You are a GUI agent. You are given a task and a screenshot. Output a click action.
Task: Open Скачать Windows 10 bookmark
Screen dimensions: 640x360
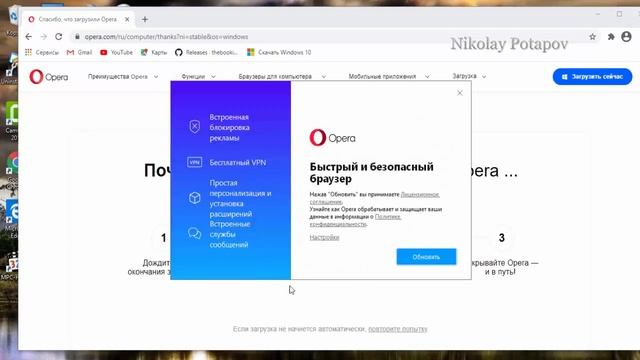click(279, 52)
